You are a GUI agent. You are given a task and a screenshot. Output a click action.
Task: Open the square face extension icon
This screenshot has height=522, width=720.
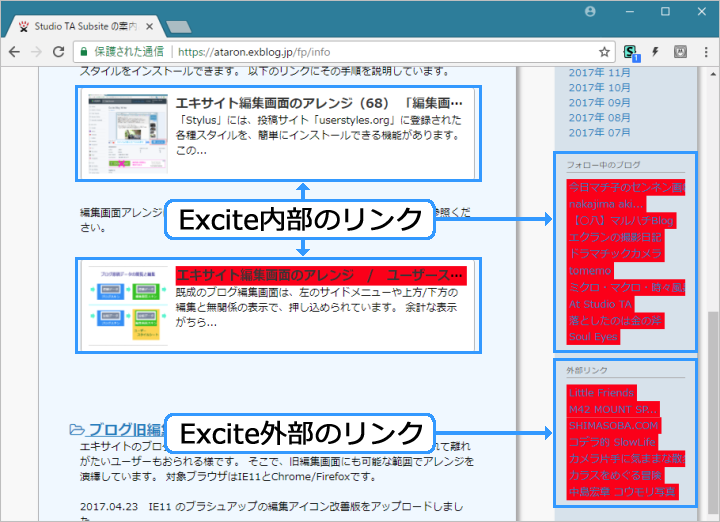[x=680, y=52]
